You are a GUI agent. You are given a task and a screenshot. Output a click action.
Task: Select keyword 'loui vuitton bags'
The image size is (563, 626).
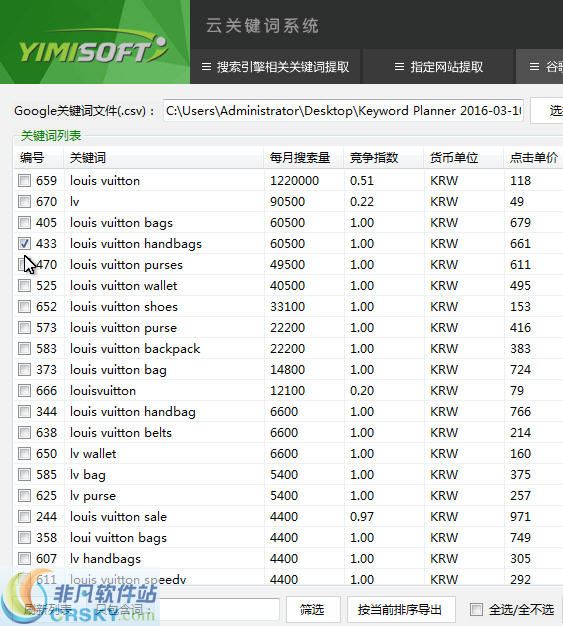tap(118, 537)
